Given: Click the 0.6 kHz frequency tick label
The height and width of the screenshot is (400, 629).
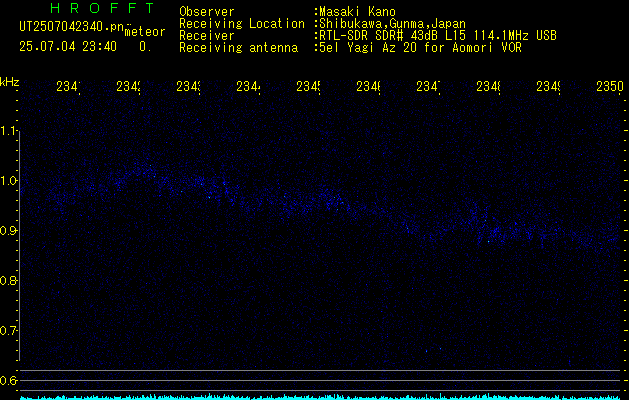Looking at the screenshot, I should click(9, 380).
